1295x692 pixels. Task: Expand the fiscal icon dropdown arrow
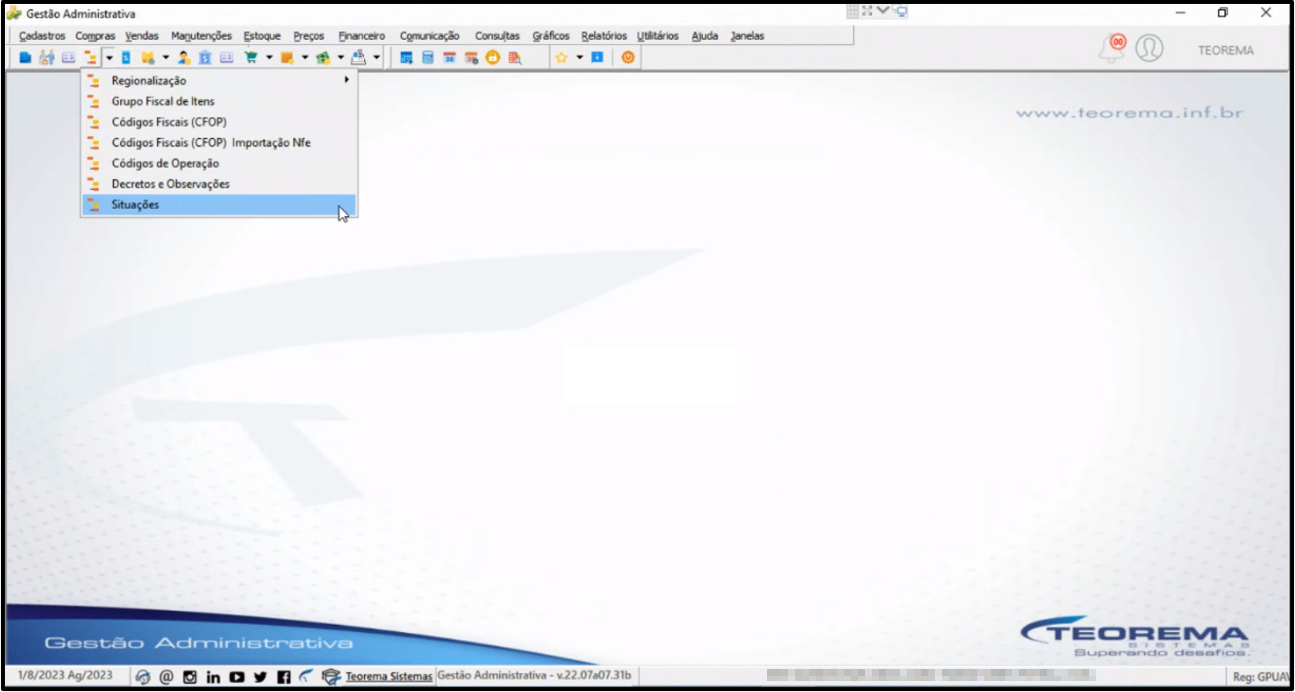tap(109, 58)
